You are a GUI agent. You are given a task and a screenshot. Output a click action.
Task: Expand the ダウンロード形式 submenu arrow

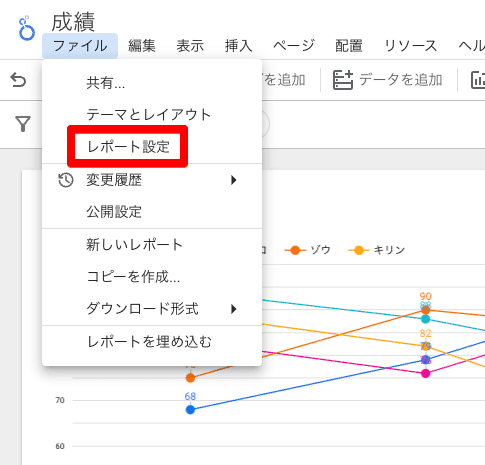pos(234,309)
